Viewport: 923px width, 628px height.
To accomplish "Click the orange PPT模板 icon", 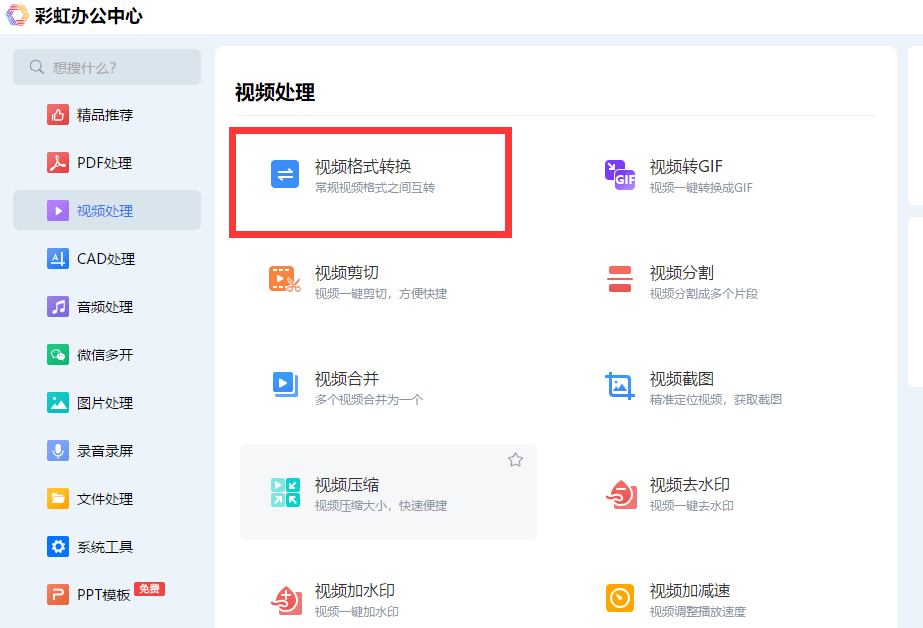I will point(58,594).
